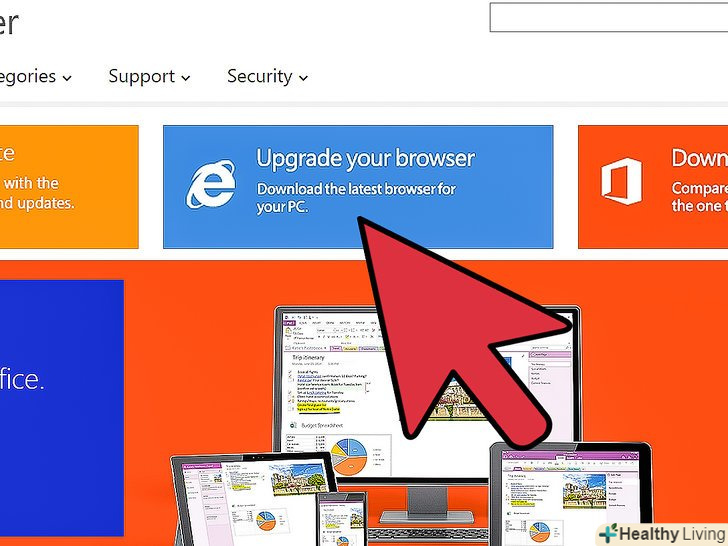Click the dark blue Office promo panel

click(62, 408)
